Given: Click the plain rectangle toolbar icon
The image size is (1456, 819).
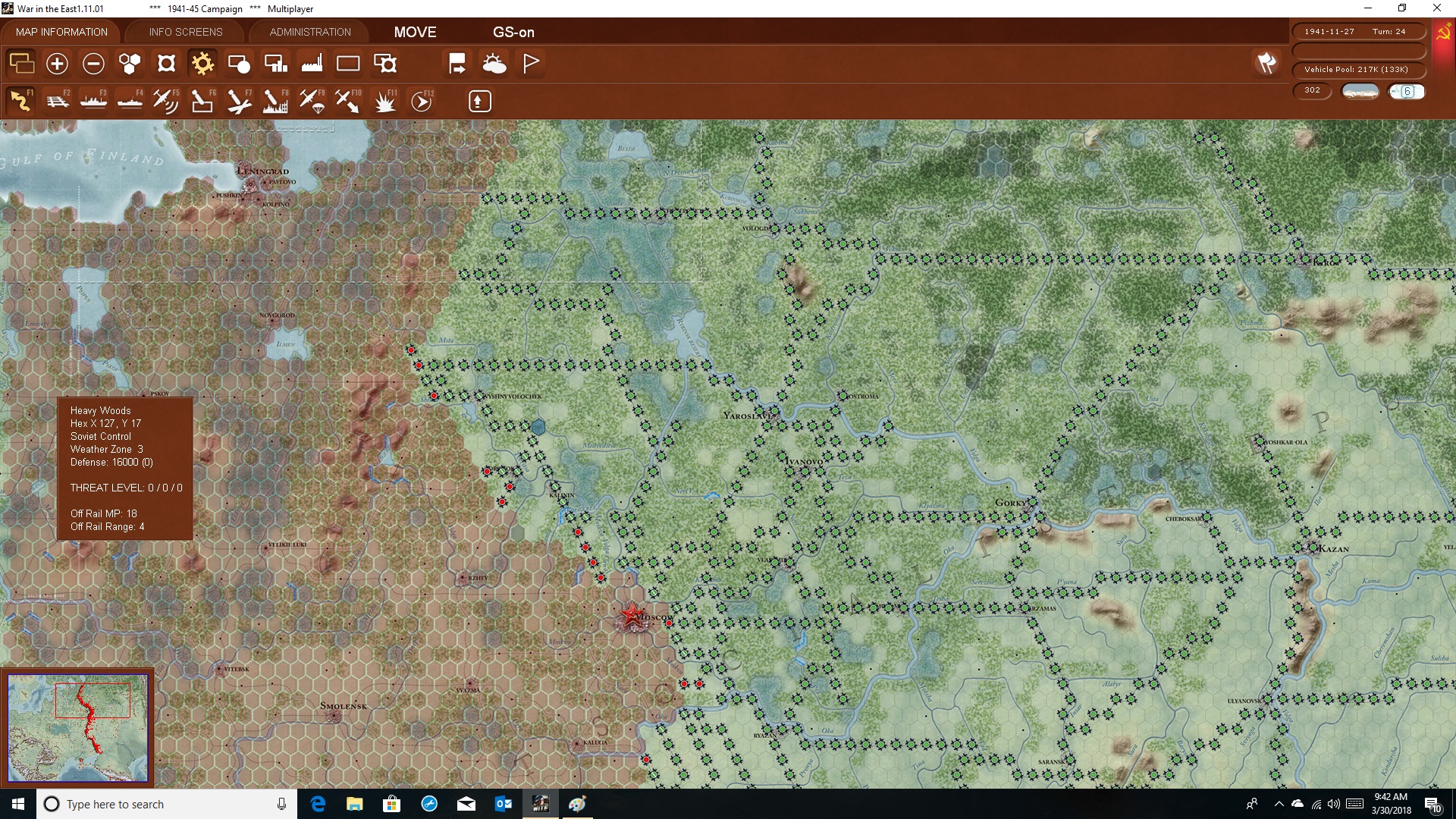Looking at the screenshot, I should 348,64.
